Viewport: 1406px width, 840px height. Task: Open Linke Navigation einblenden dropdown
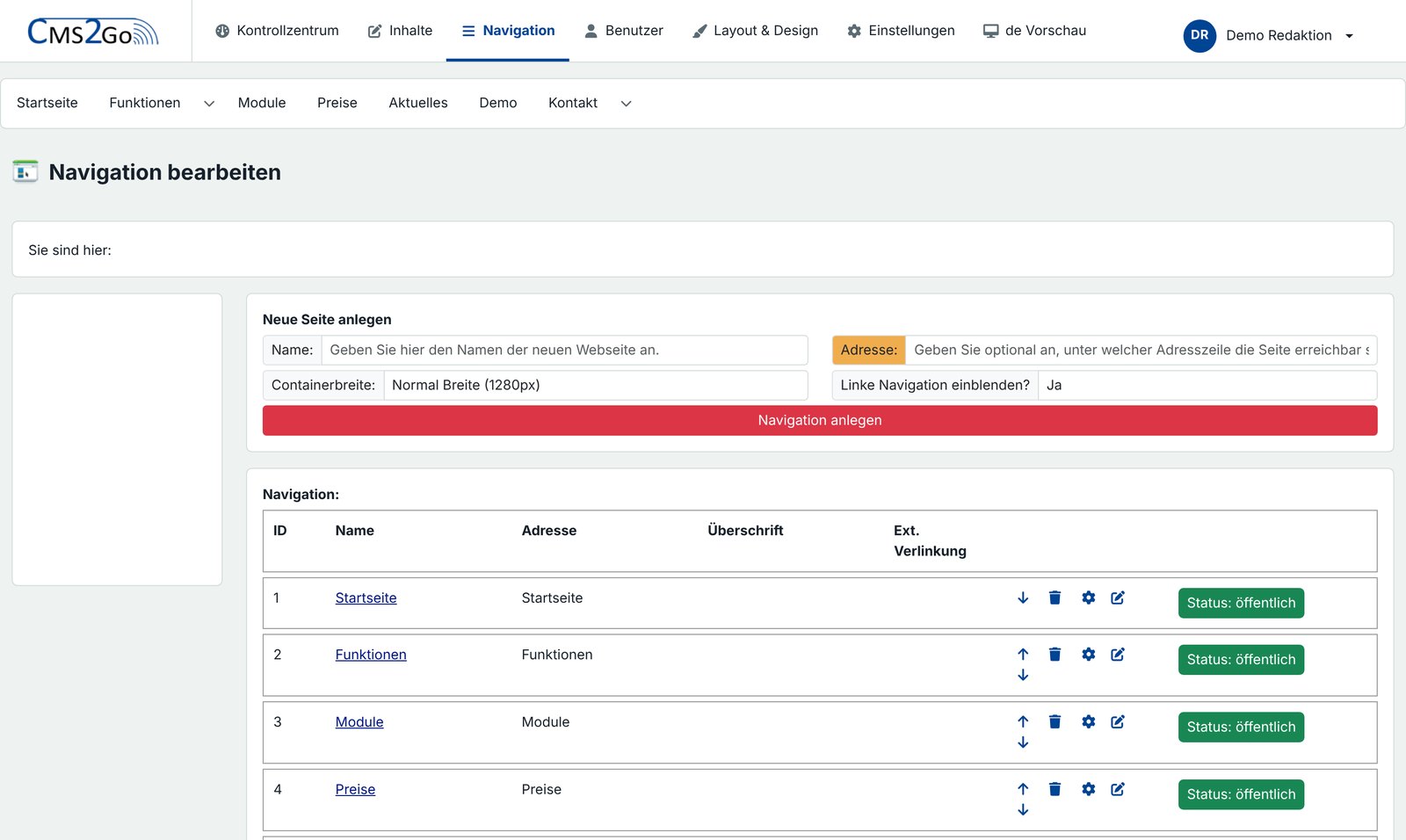1207,385
